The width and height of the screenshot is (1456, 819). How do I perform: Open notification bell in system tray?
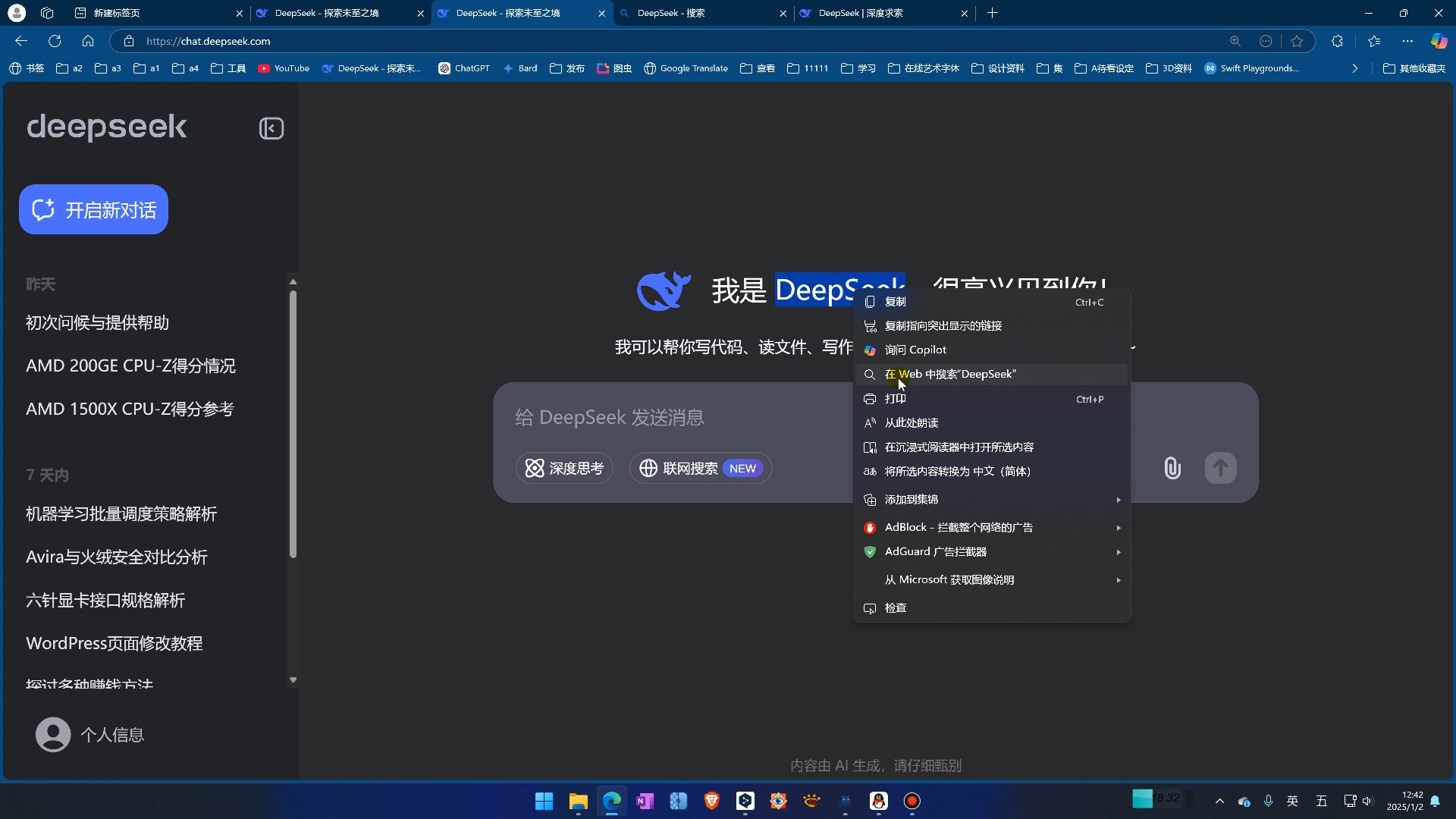[x=1435, y=801]
